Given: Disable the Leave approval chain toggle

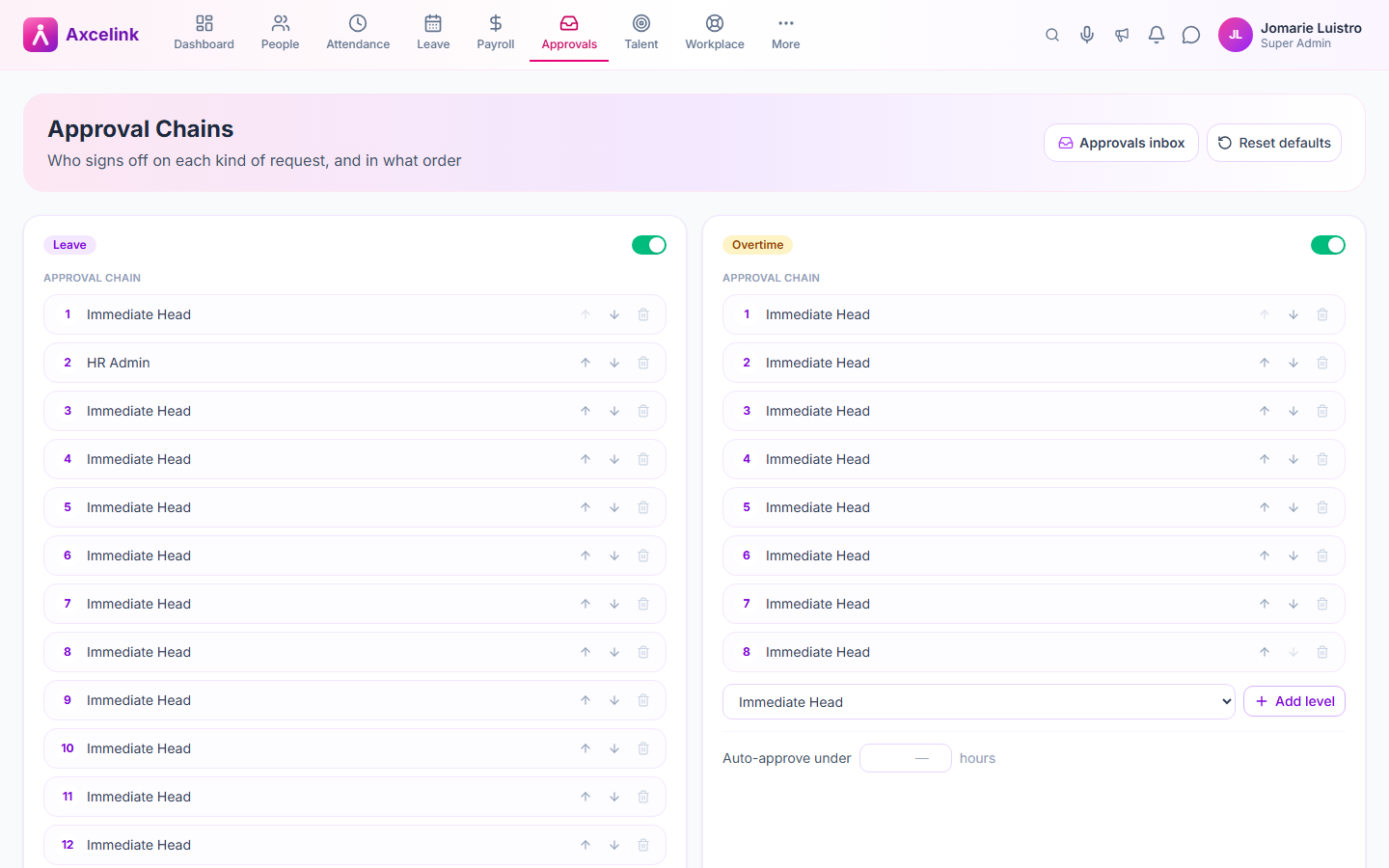Looking at the screenshot, I should 649,245.
